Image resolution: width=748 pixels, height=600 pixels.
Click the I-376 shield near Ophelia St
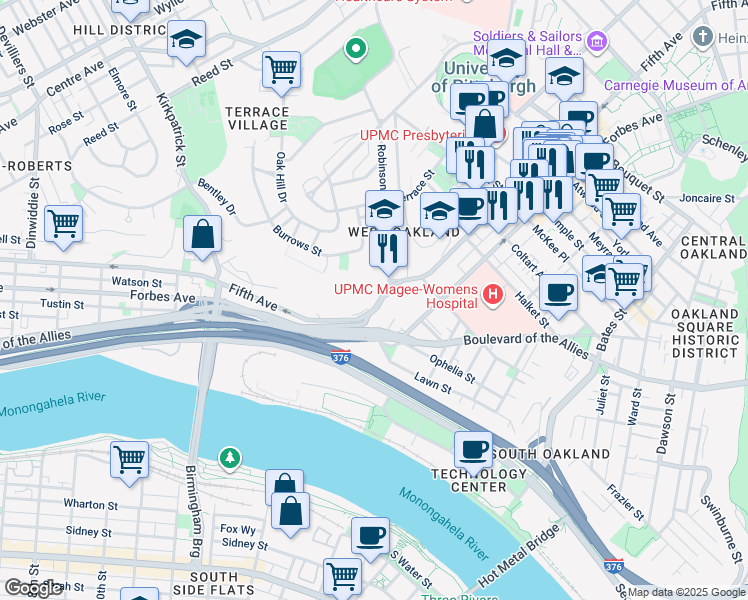(341, 356)
